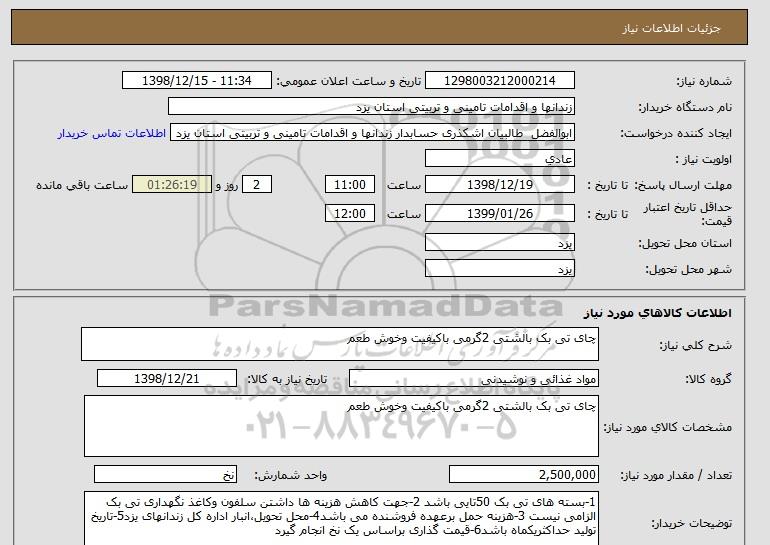Click the label 'استان محل تحویل:'

(x=685, y=244)
